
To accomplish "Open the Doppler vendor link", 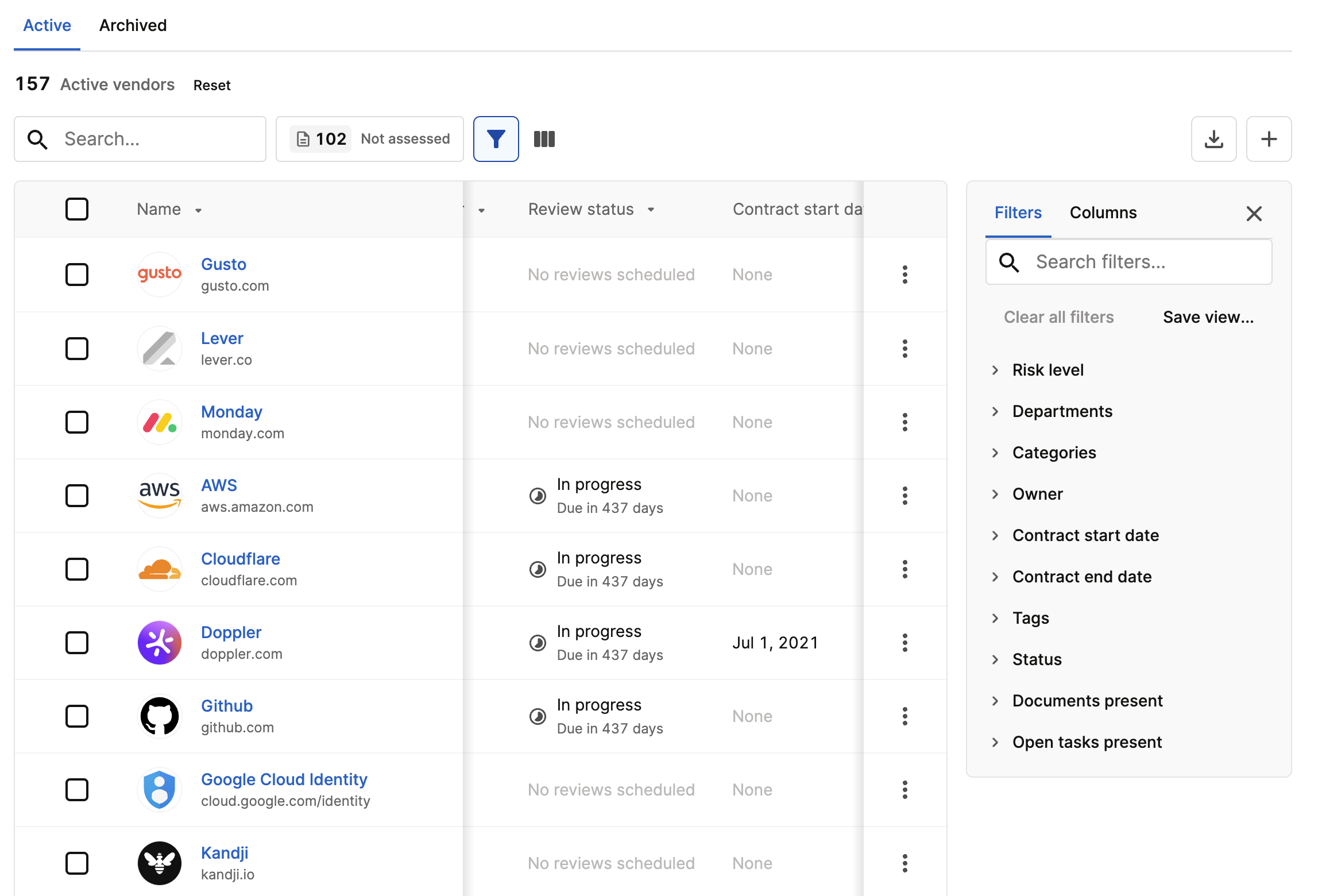I will [231, 632].
